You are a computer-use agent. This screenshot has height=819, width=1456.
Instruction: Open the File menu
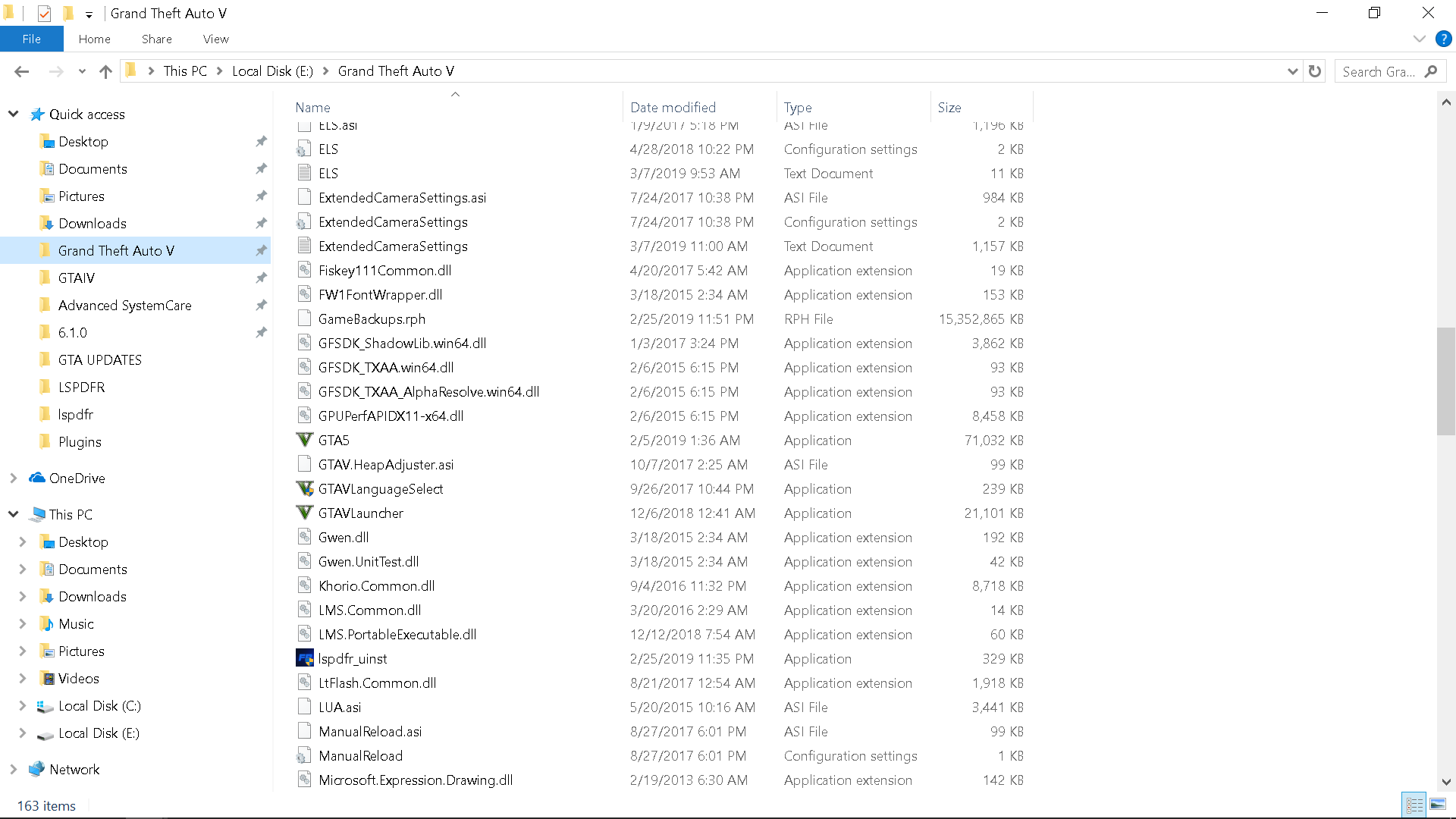(x=31, y=39)
